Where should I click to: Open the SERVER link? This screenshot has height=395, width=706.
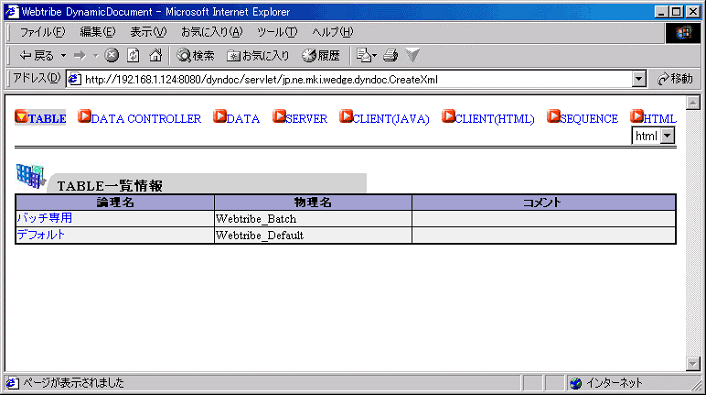(306, 119)
